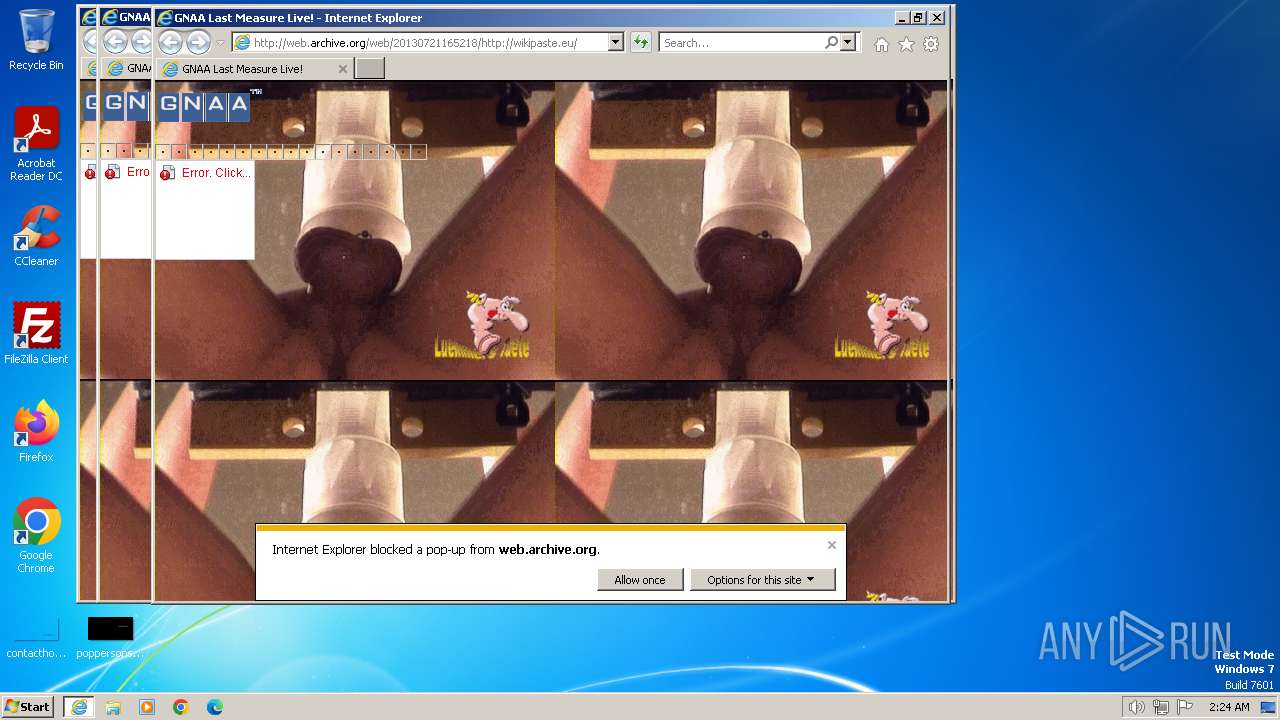Viewport: 1280px width, 720px height.
Task: Open Firefox desktop shortcut
Action: (36, 432)
